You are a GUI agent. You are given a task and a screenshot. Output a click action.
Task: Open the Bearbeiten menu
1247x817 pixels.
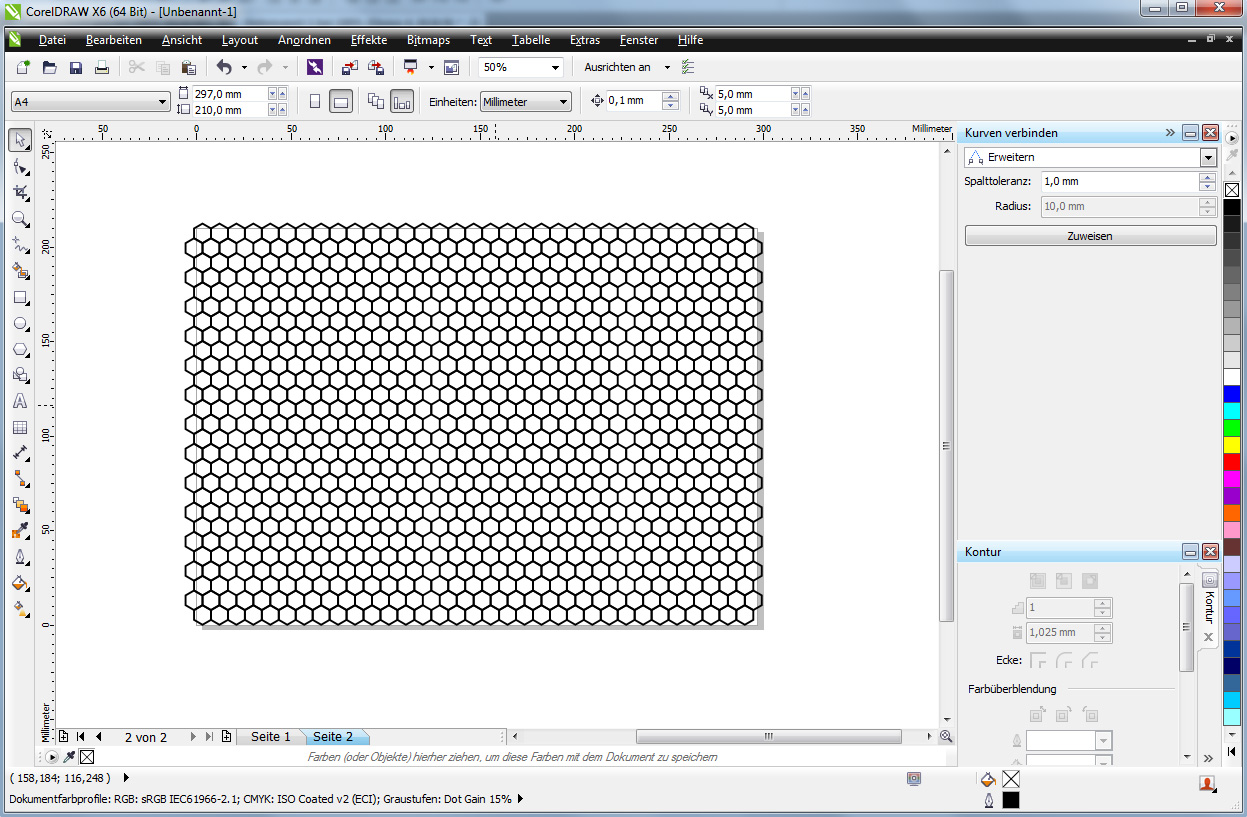point(114,40)
